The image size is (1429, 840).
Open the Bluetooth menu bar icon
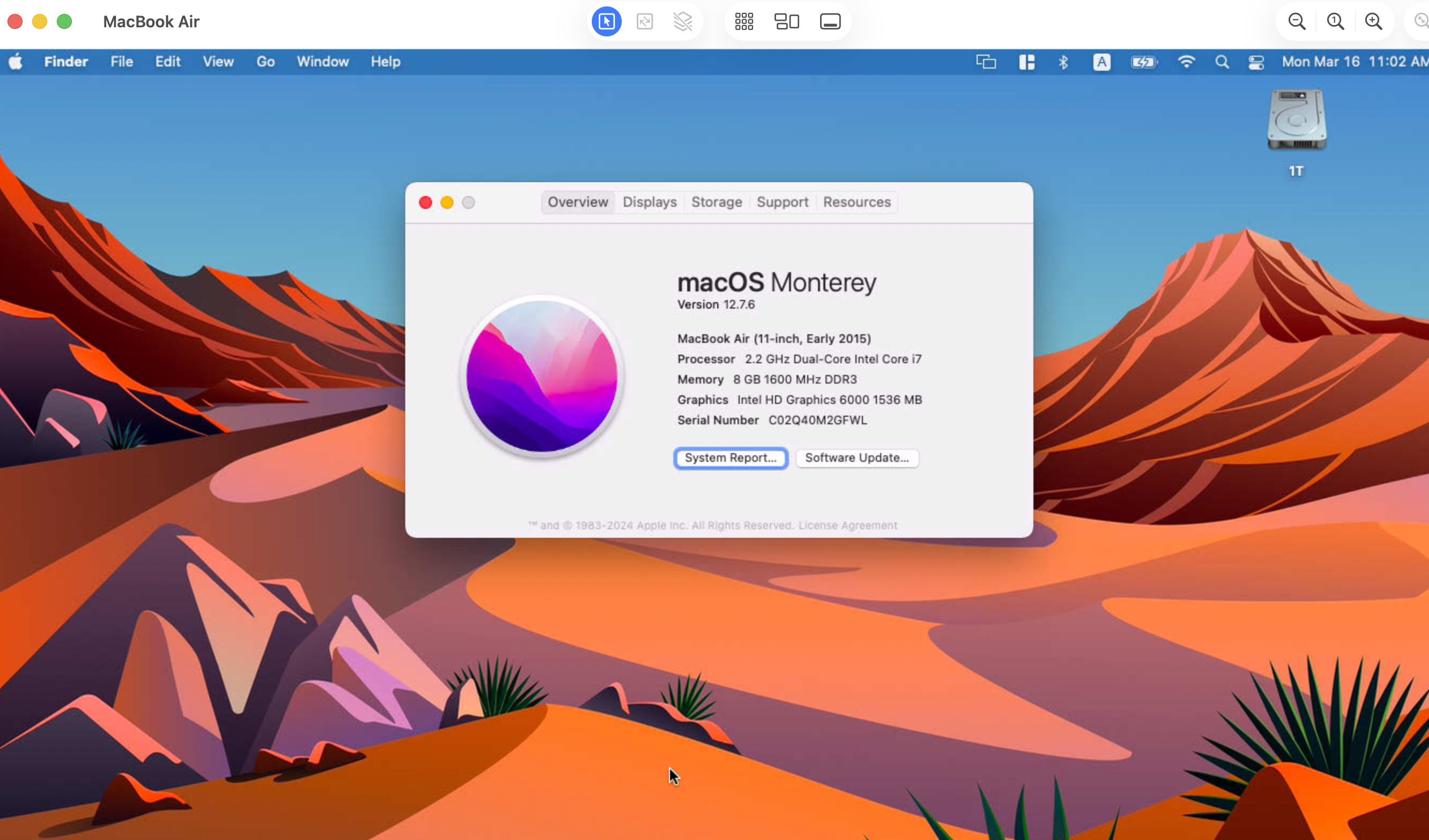point(1063,62)
